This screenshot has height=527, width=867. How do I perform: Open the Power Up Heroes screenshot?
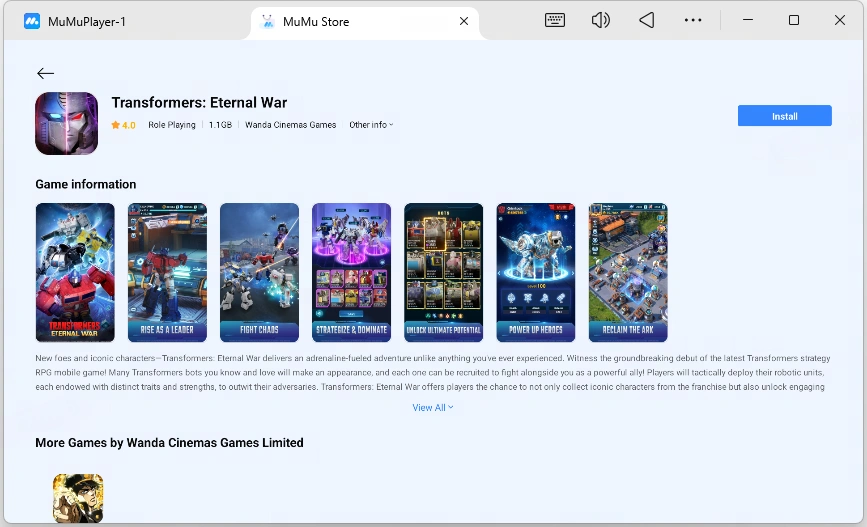(536, 272)
